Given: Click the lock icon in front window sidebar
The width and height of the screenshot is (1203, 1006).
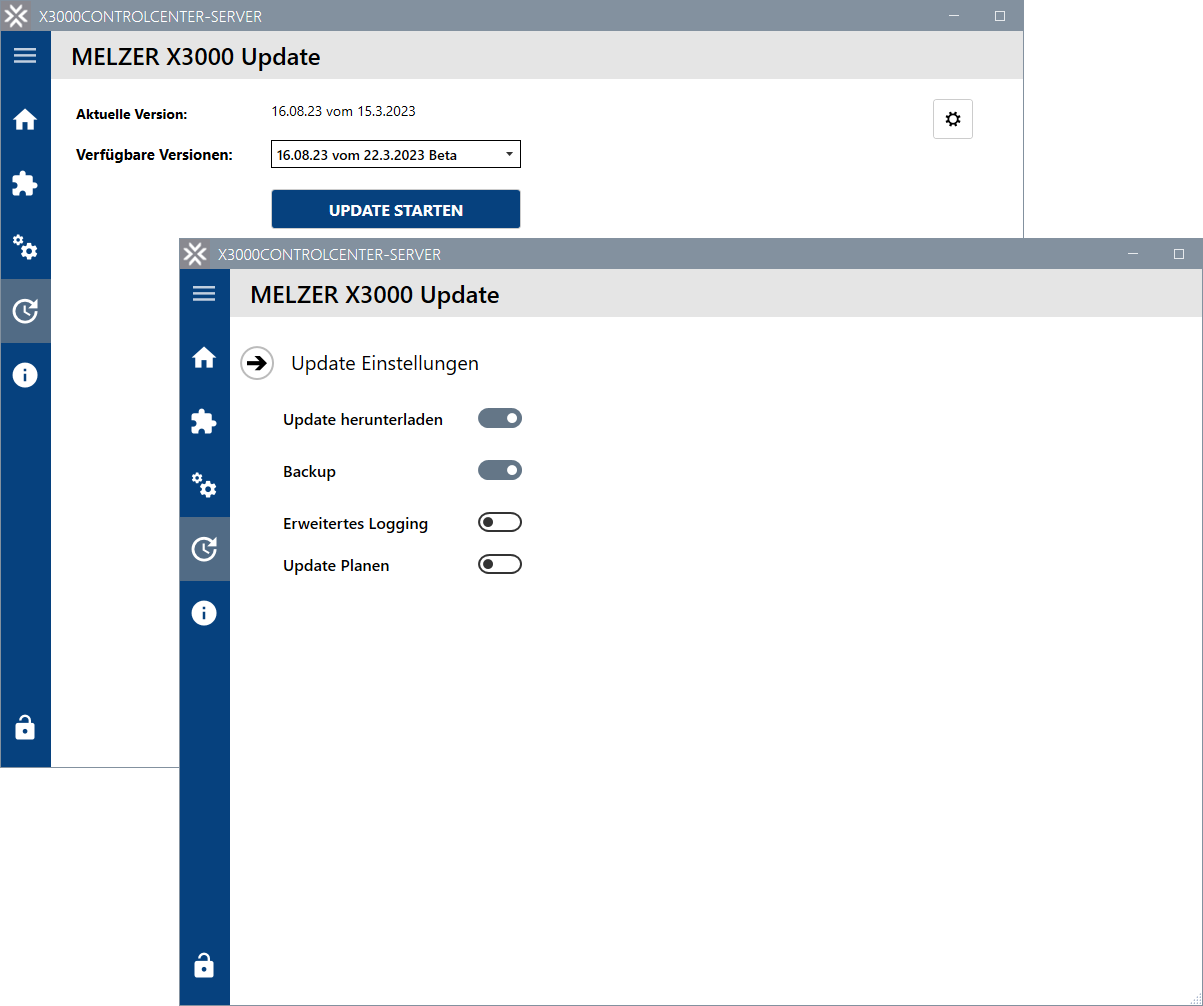Looking at the screenshot, I should click(204, 965).
